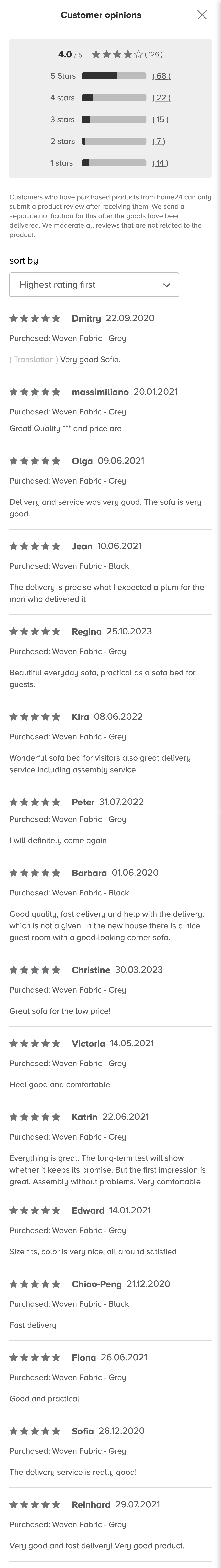Image resolution: width=221 pixels, height=1568 pixels.
Task: Click star rating on Olga's review
Action: tap(35, 461)
